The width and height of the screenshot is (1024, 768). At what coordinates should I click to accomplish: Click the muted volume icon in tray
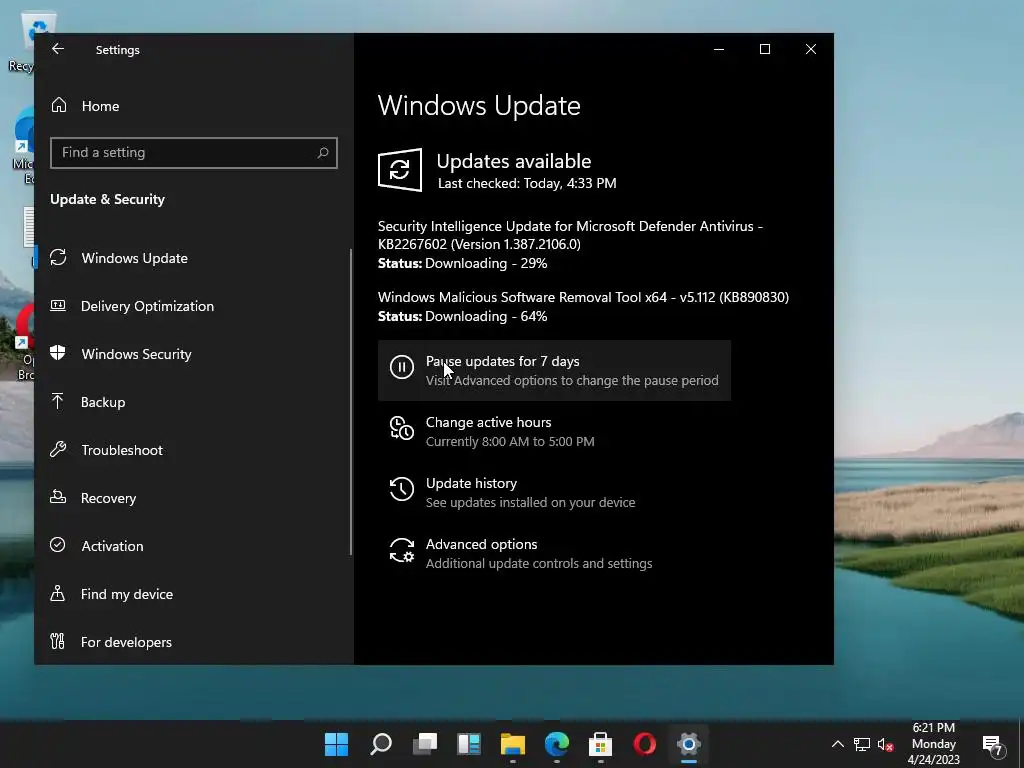click(886, 744)
